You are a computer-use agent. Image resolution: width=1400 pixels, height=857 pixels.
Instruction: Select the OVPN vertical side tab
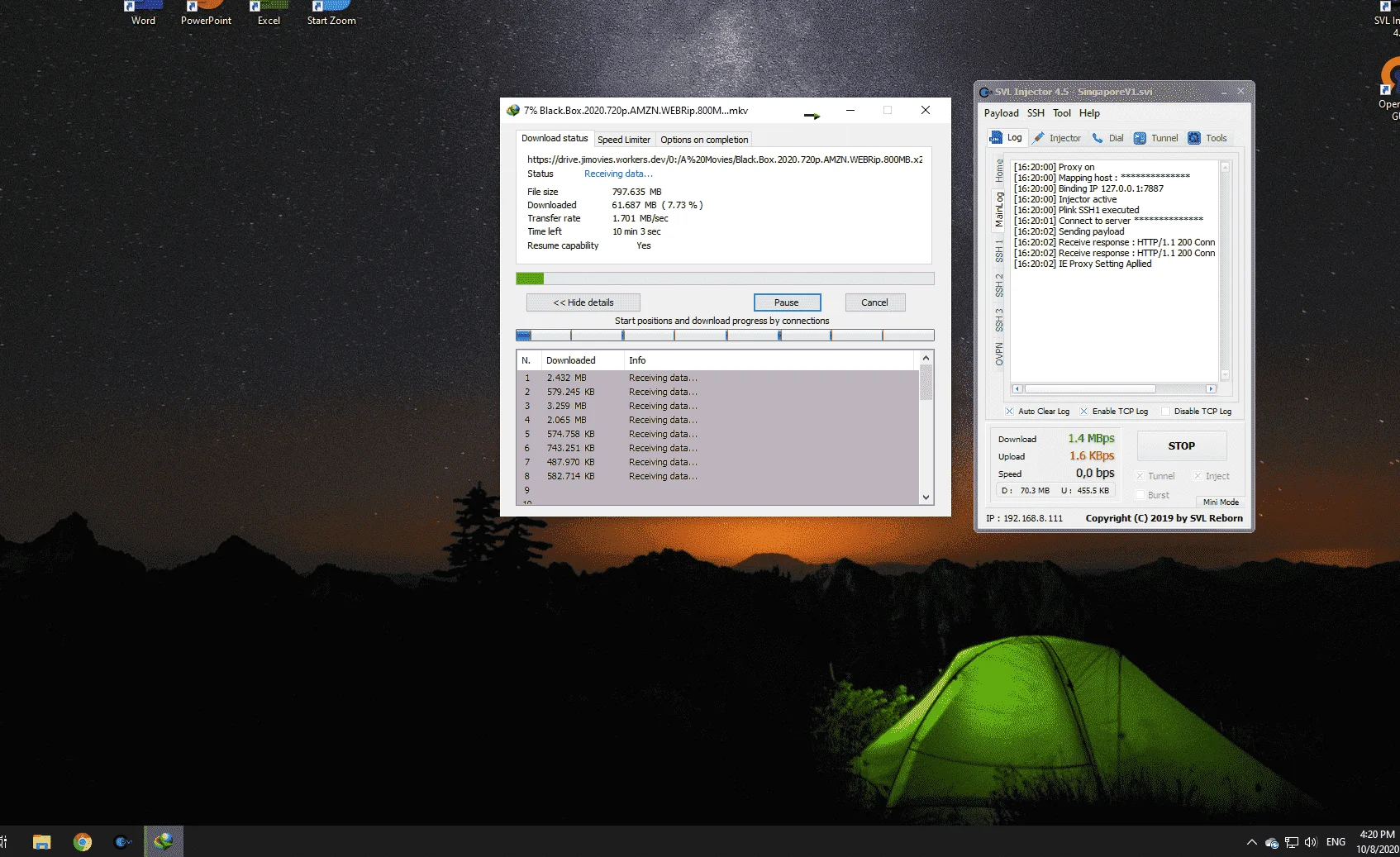[x=999, y=354]
